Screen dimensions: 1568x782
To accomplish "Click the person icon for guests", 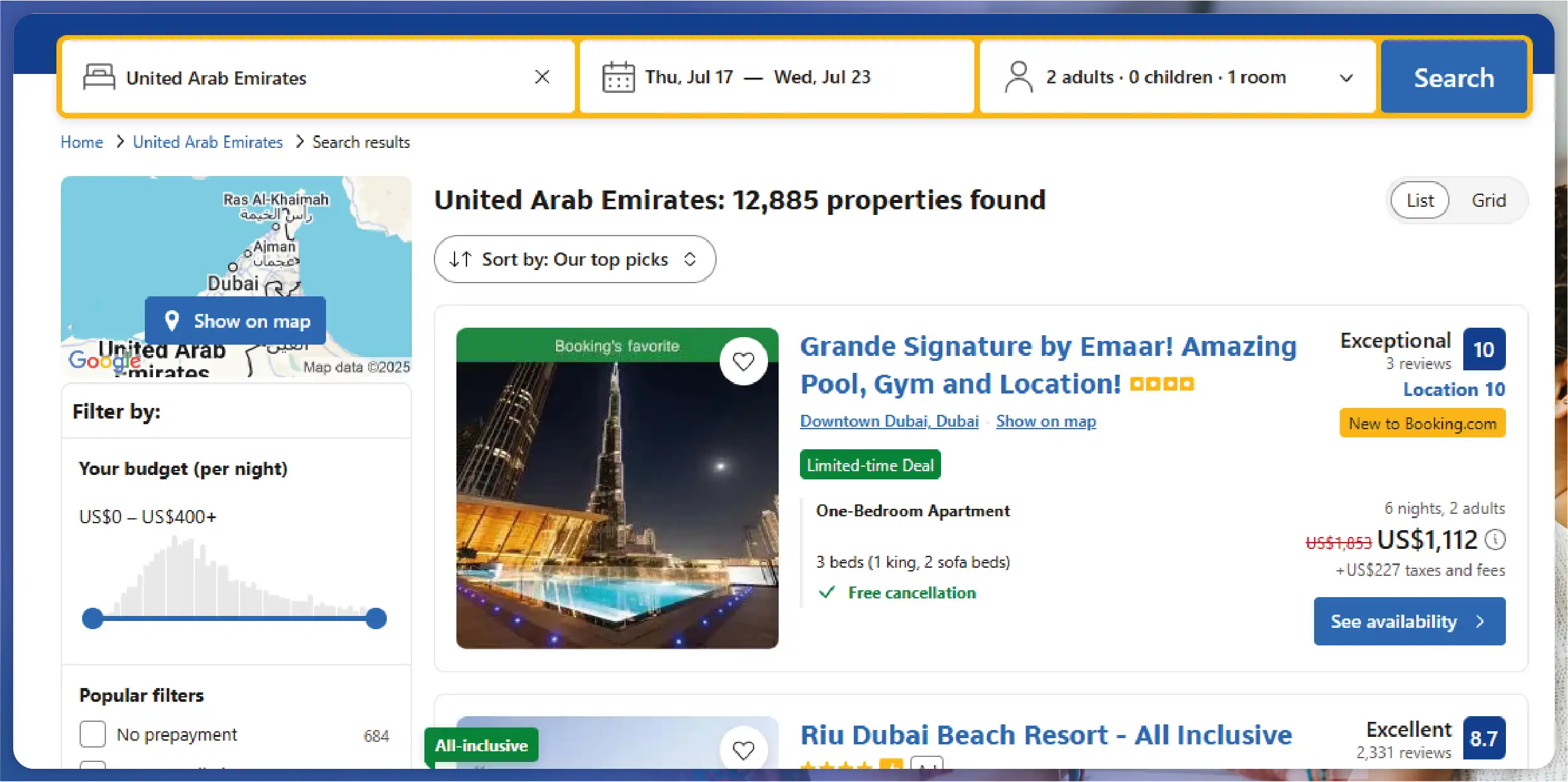I will [1019, 77].
